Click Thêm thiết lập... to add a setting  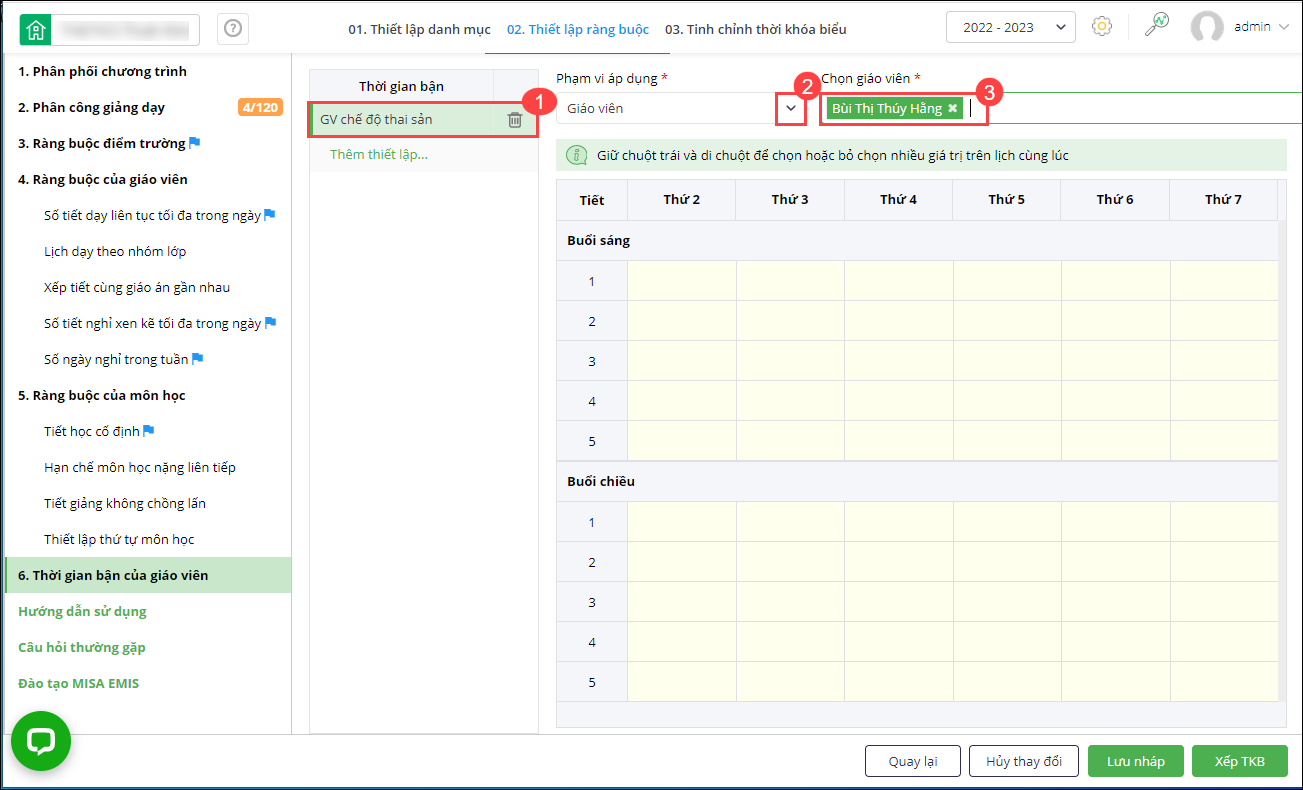point(379,155)
